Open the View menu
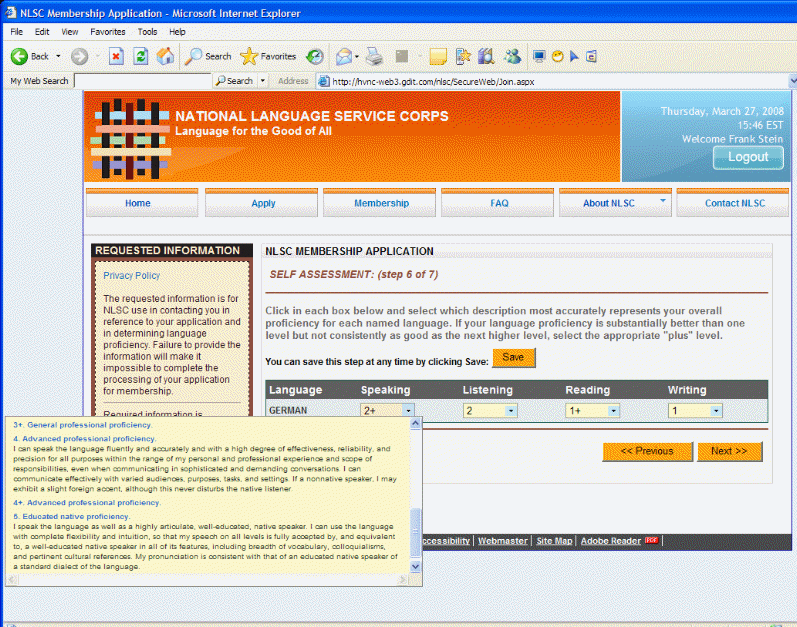Viewport: 797px width, 627px height. [70, 32]
